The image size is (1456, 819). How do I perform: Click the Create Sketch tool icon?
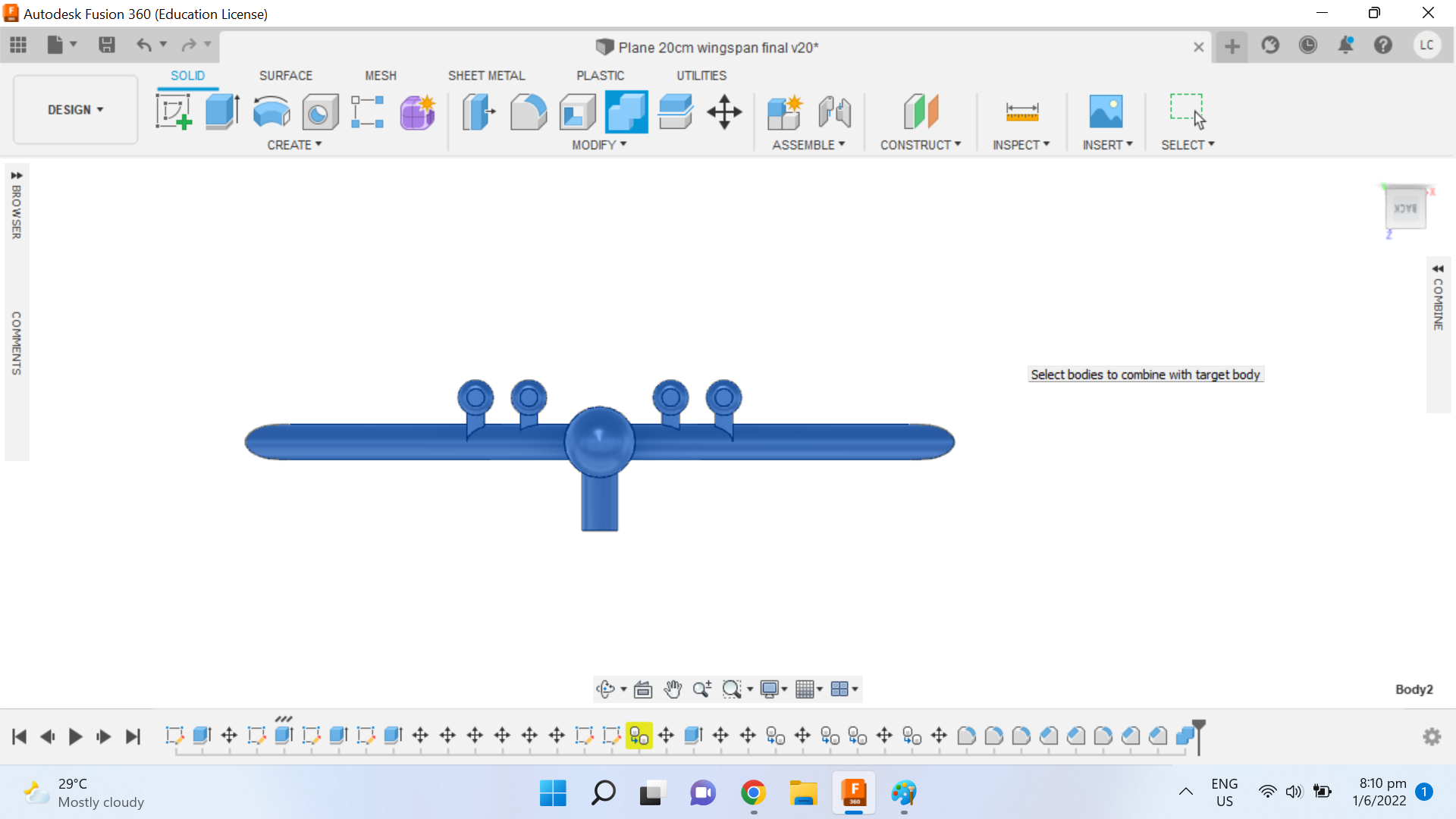click(174, 112)
